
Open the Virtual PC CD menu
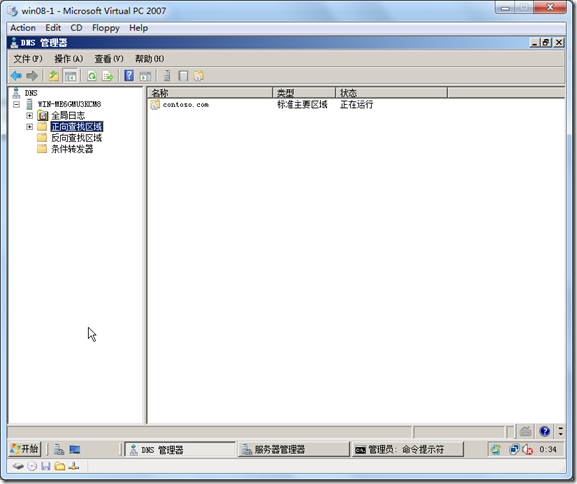[76, 28]
